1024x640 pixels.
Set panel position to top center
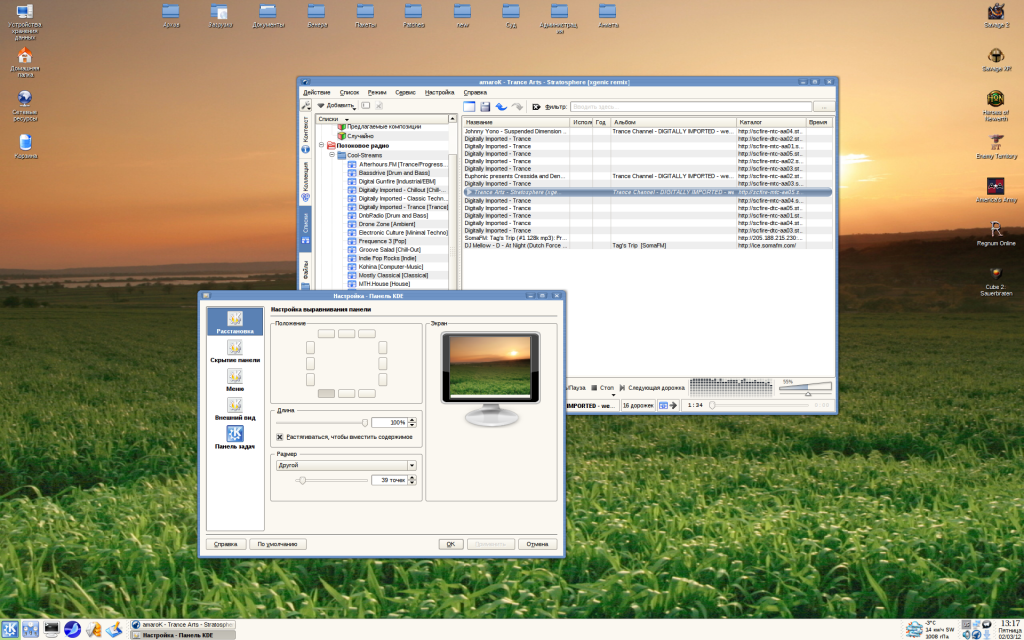pos(347,334)
